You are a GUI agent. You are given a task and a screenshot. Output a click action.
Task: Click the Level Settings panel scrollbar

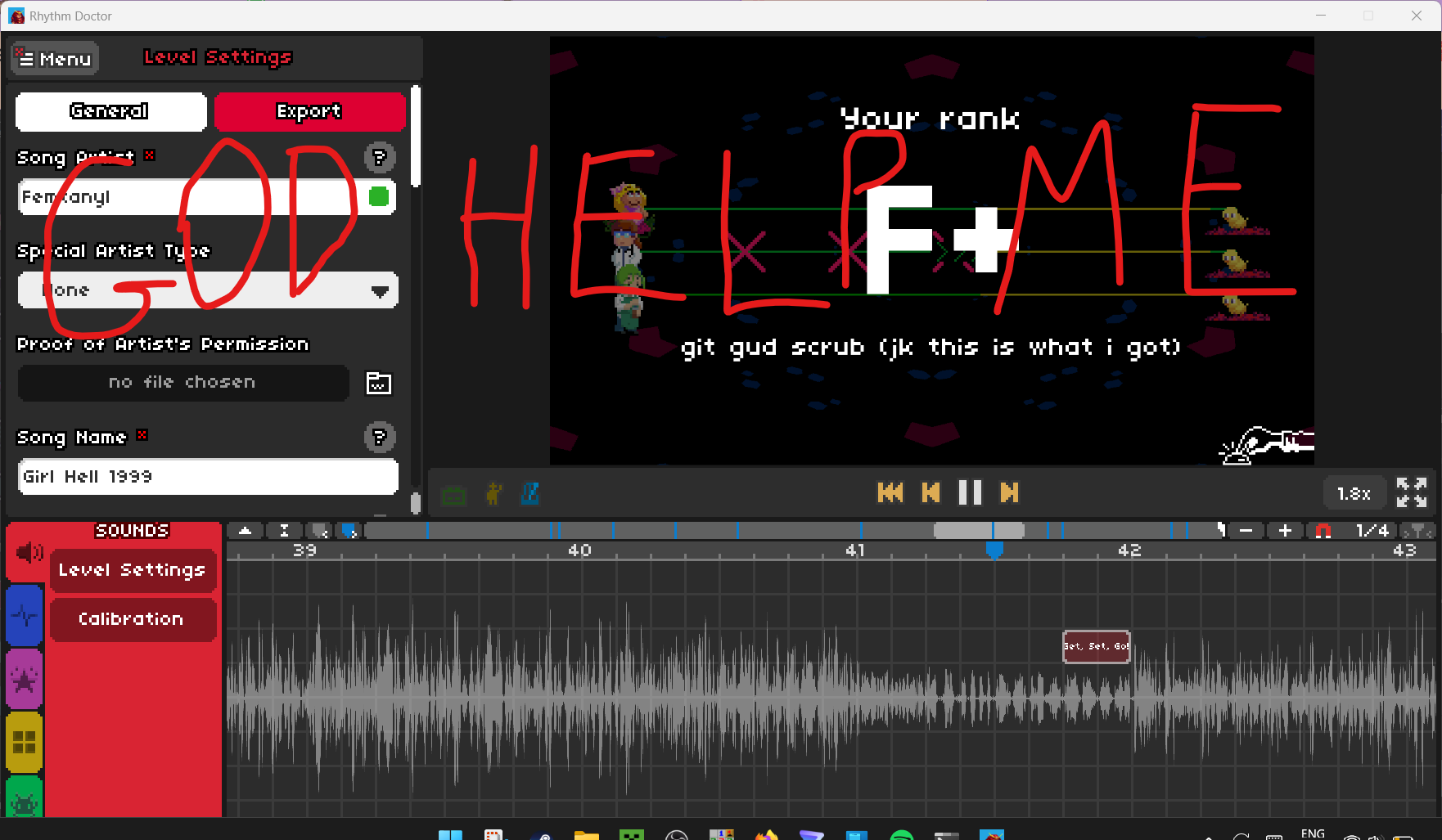416,136
